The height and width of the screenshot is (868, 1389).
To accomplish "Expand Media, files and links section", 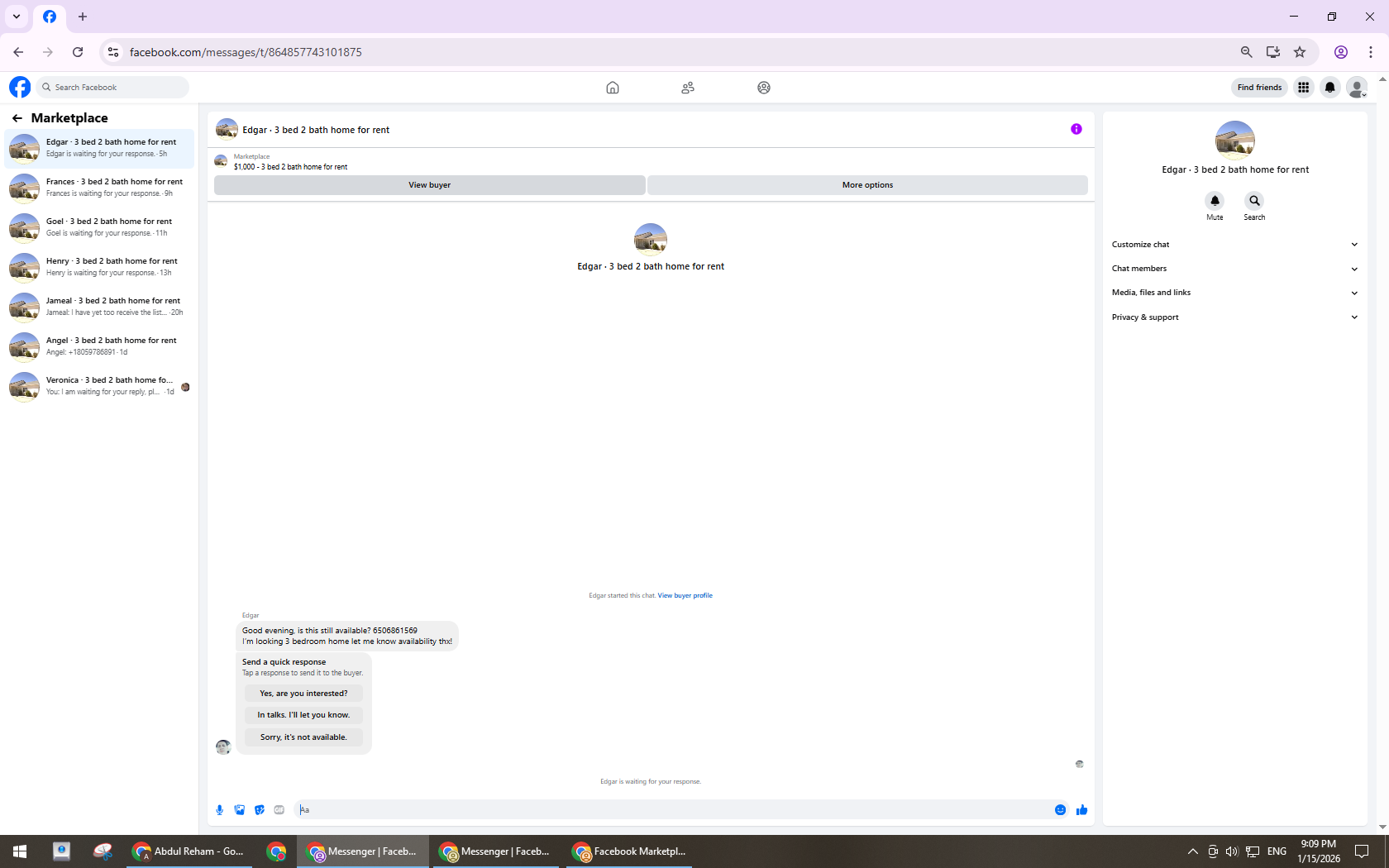I will pos(1234,293).
